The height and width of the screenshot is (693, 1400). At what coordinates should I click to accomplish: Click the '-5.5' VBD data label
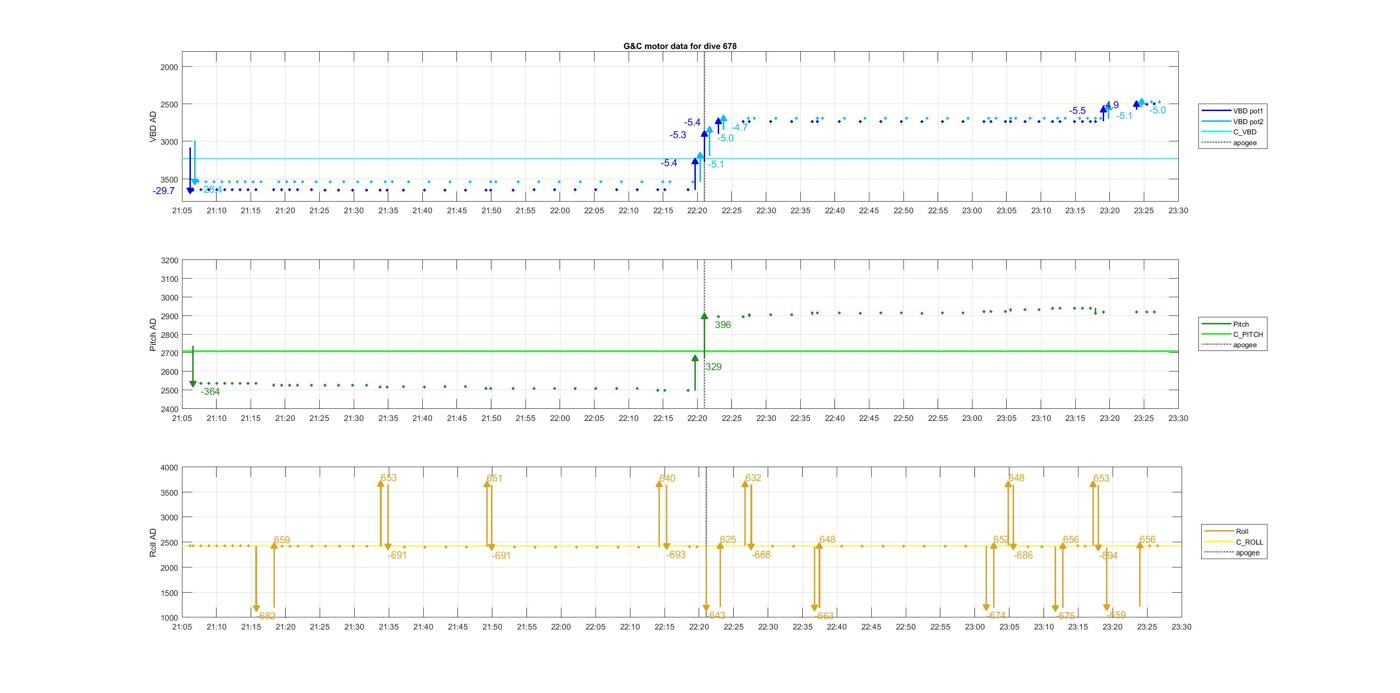point(1077,111)
